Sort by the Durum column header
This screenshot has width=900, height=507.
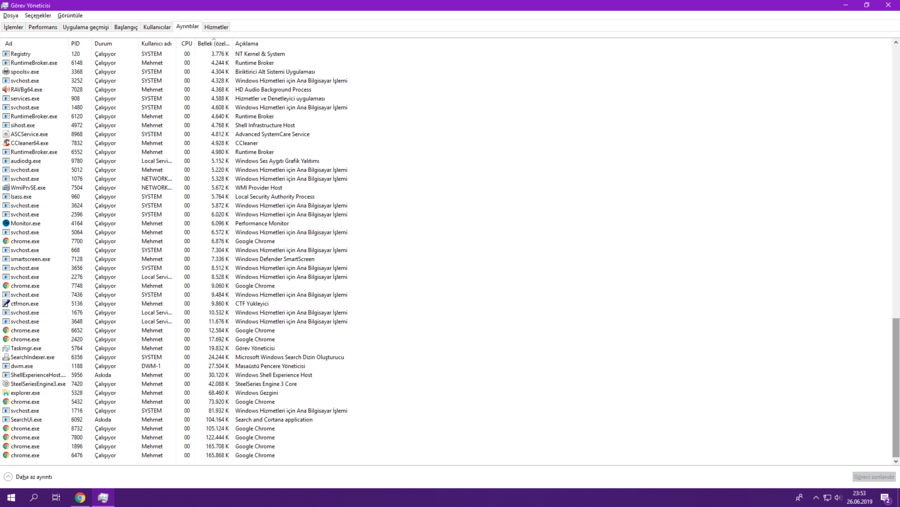115,44
